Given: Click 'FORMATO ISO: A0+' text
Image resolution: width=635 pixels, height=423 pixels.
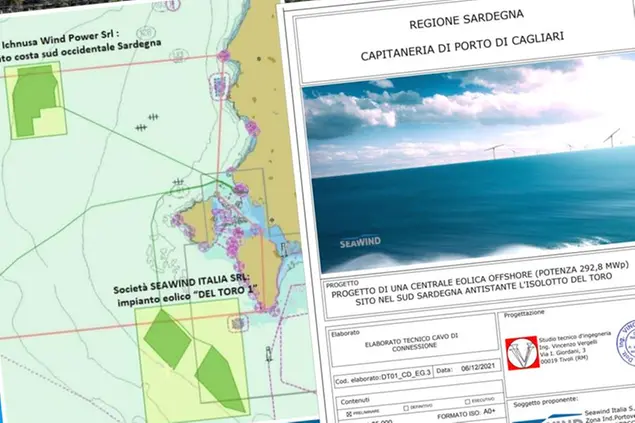Looking at the screenshot, I should click(466, 414).
